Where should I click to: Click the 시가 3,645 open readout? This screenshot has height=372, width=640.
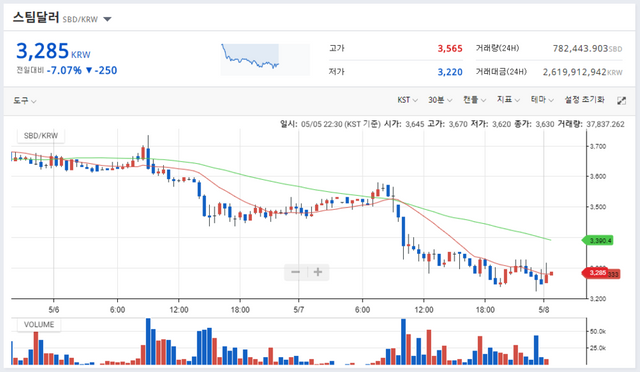coord(404,124)
